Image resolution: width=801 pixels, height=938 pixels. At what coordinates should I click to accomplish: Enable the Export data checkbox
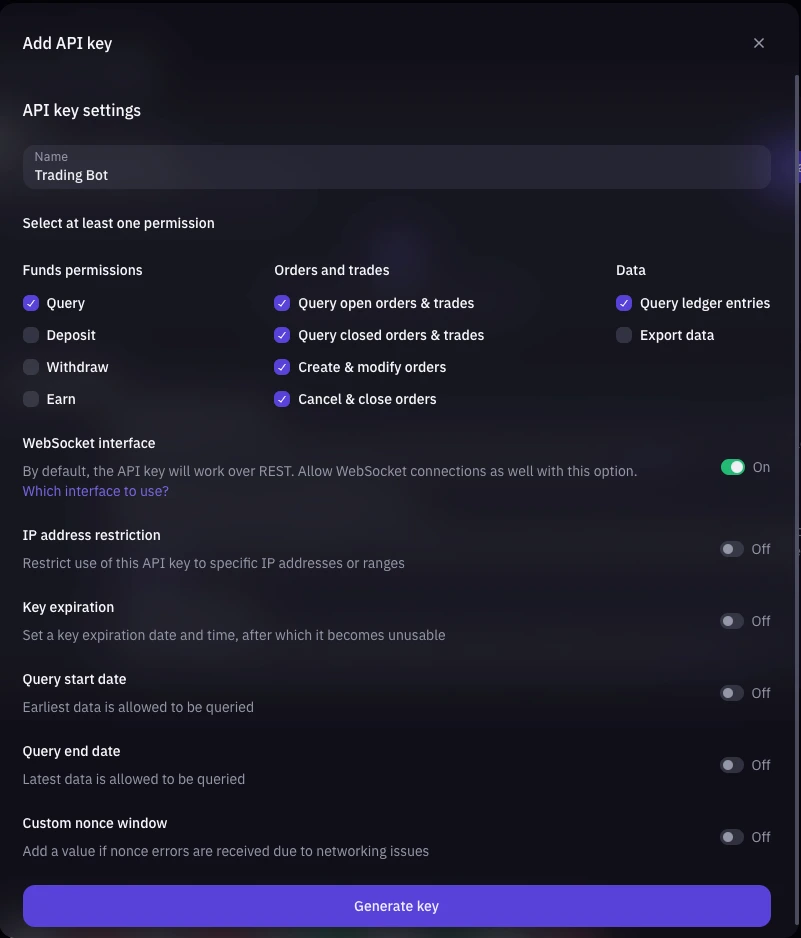tap(624, 335)
